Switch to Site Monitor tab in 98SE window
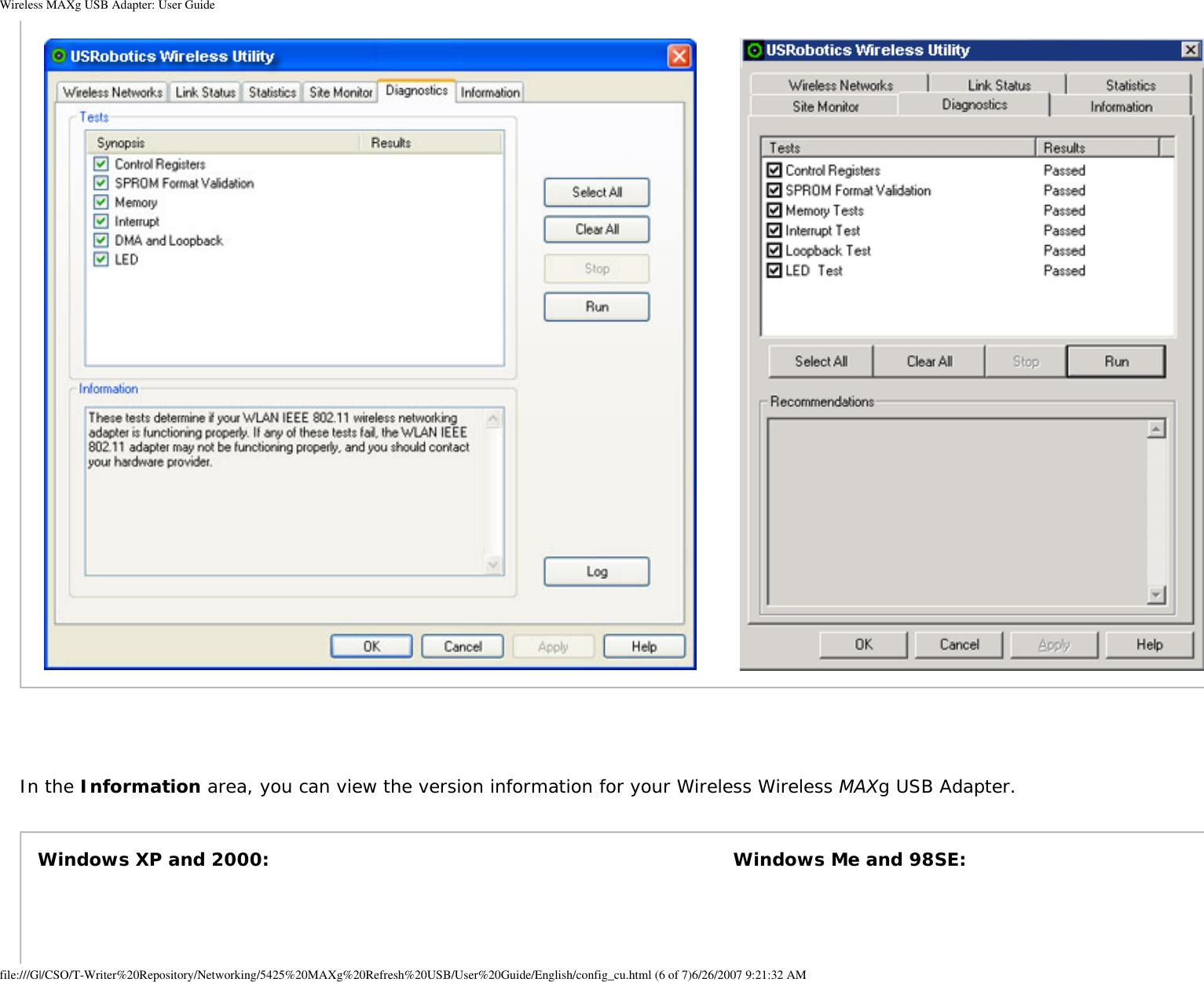This screenshot has height=982, width=1204. 825,106
